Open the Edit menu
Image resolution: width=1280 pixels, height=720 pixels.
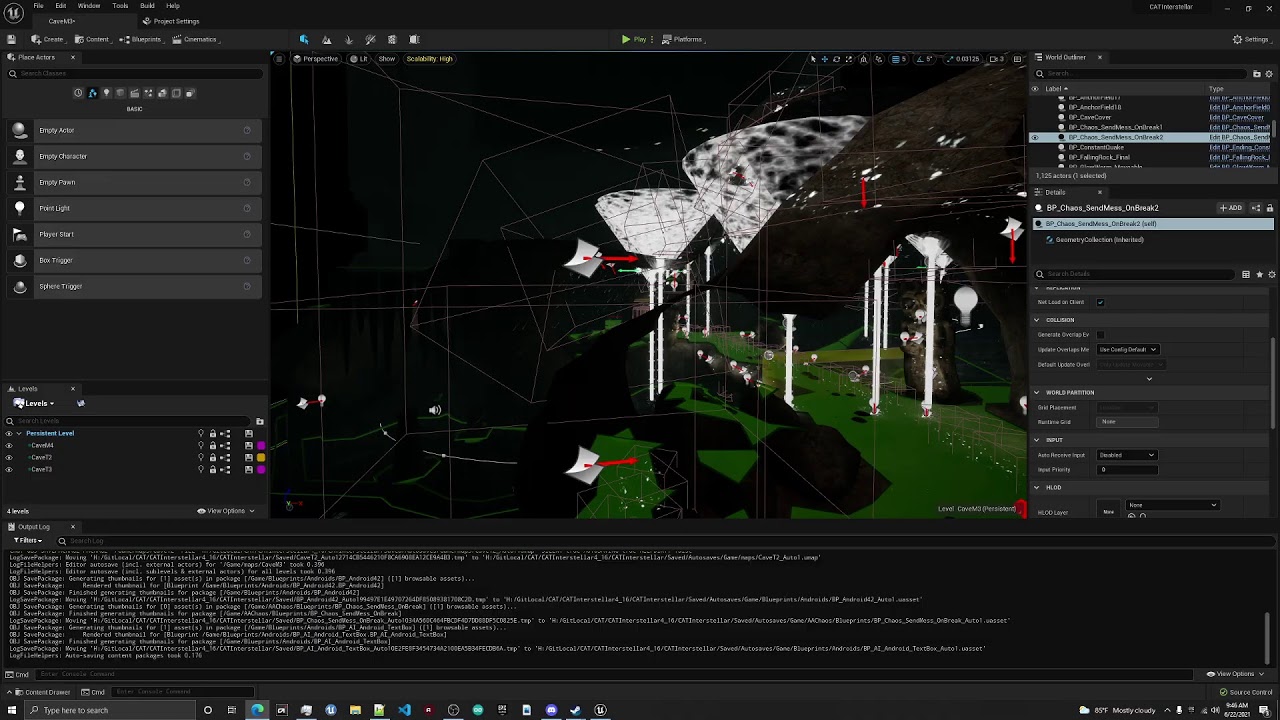(61, 6)
